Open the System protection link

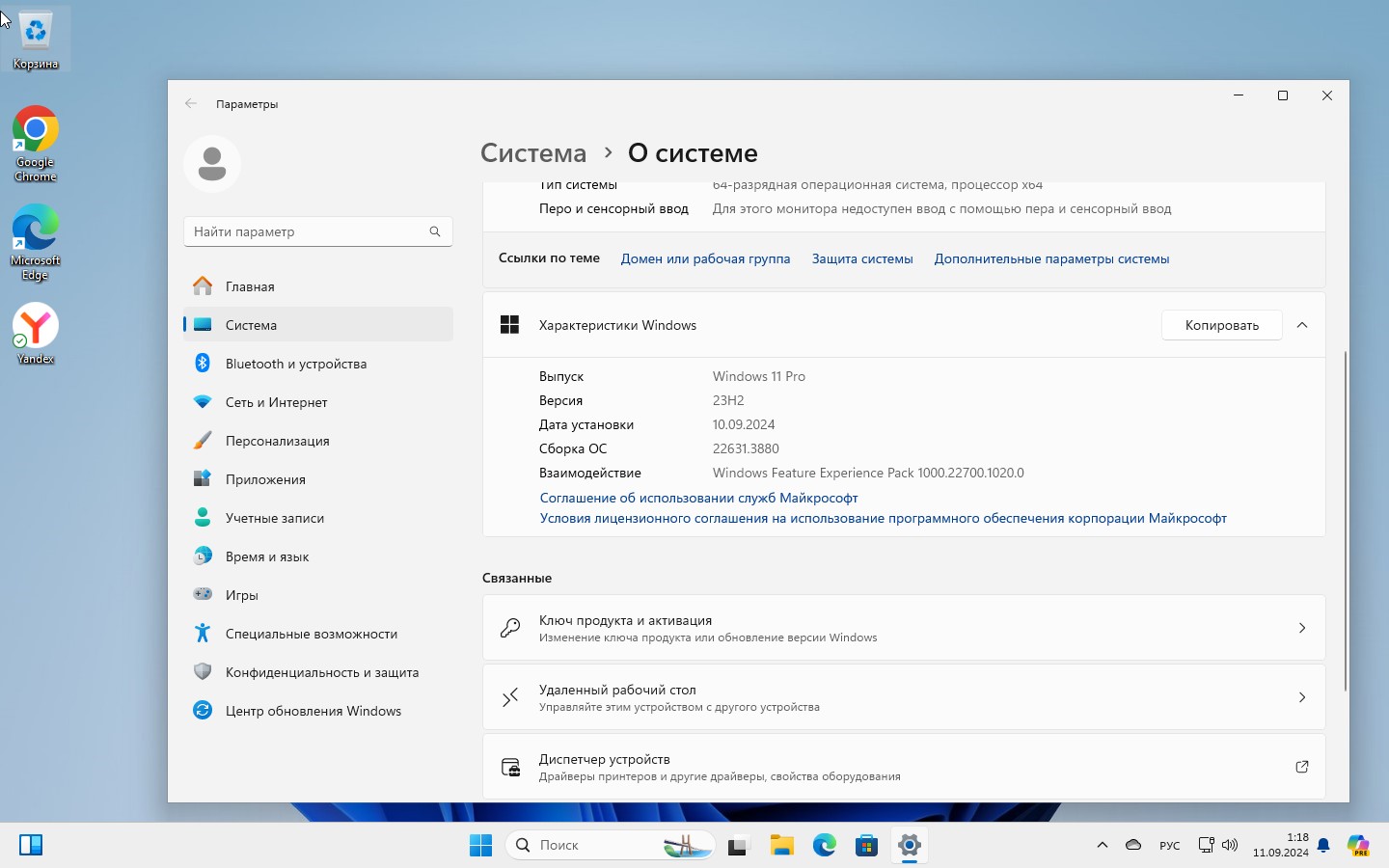[x=862, y=258]
